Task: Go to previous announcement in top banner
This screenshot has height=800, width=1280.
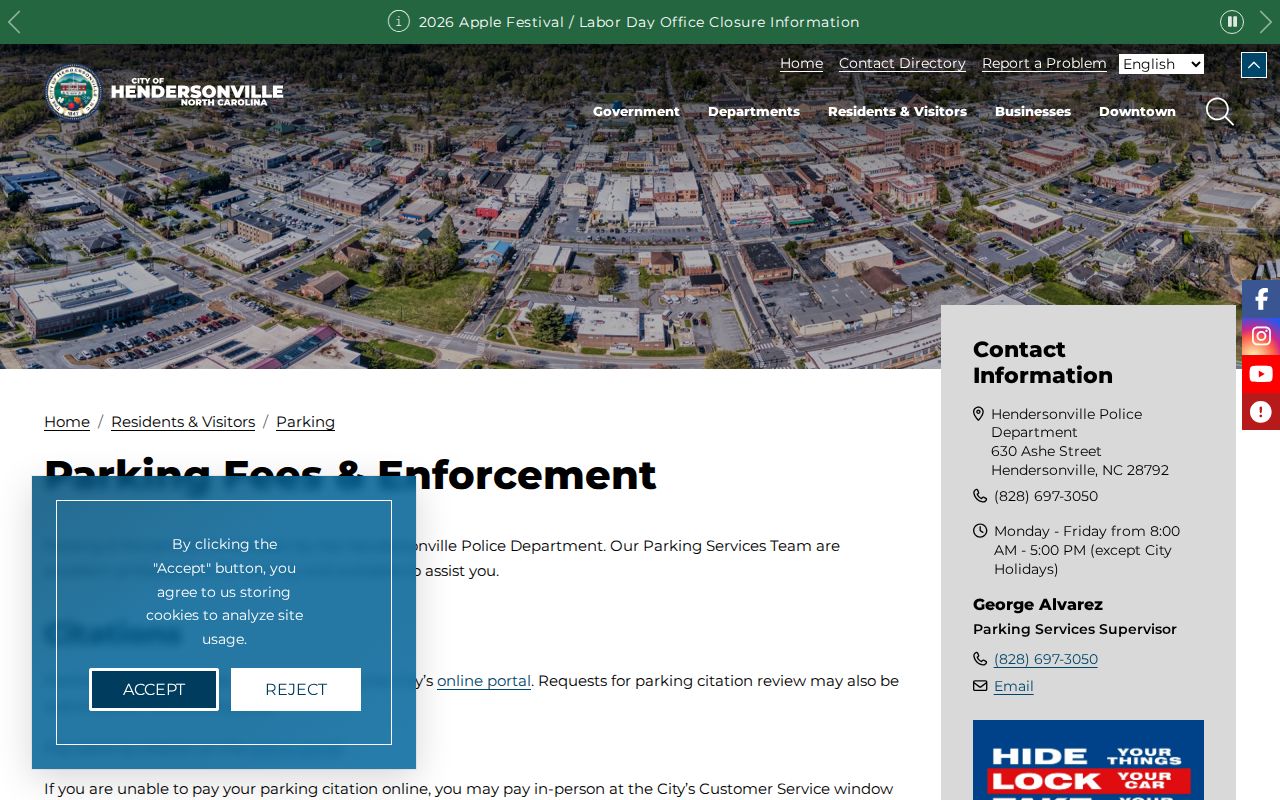Action: click(14, 22)
